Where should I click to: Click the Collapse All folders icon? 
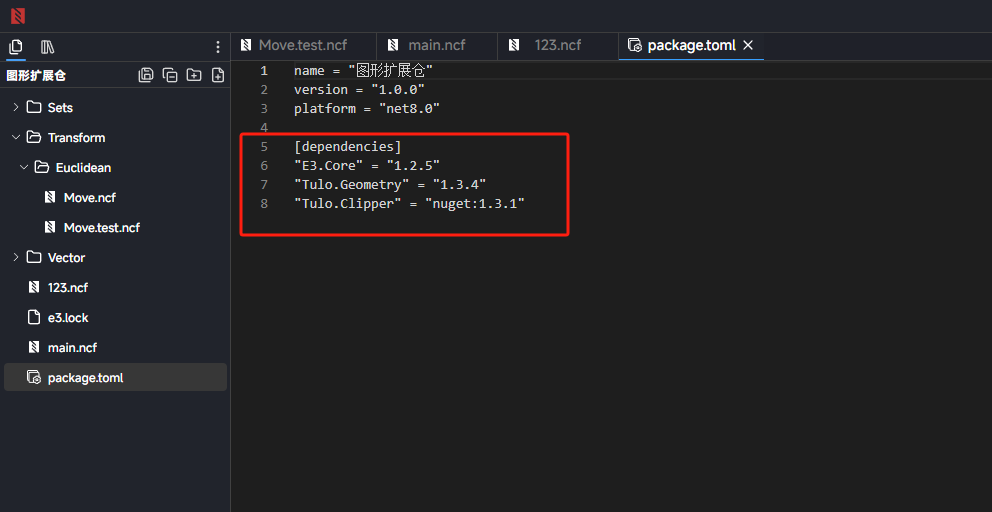click(x=170, y=75)
